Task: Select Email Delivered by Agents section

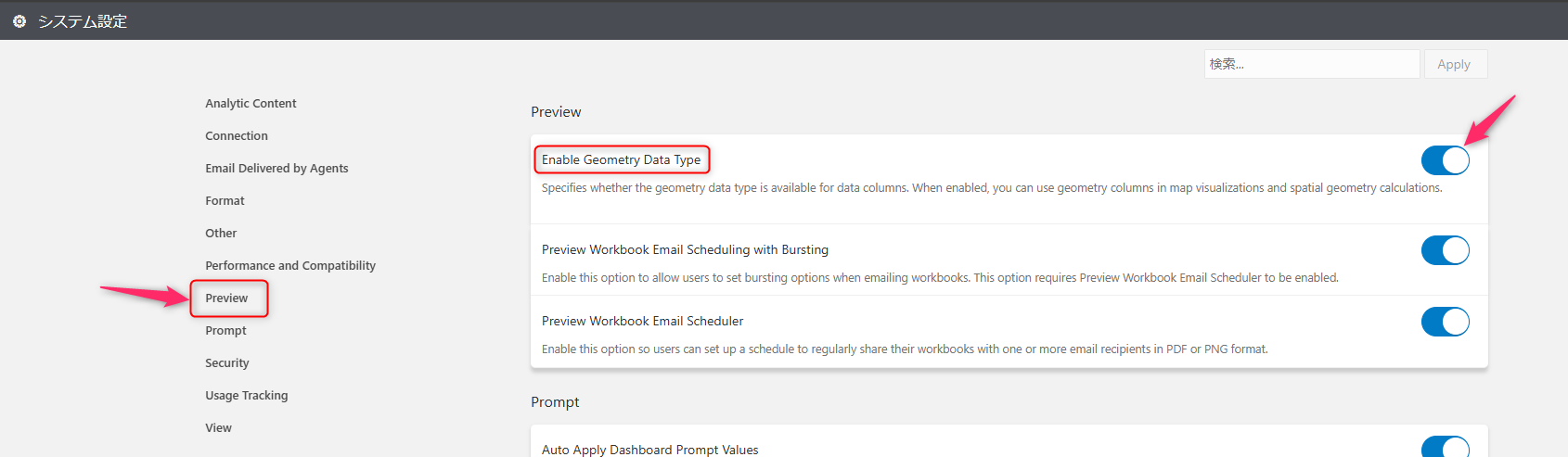Action: click(276, 169)
